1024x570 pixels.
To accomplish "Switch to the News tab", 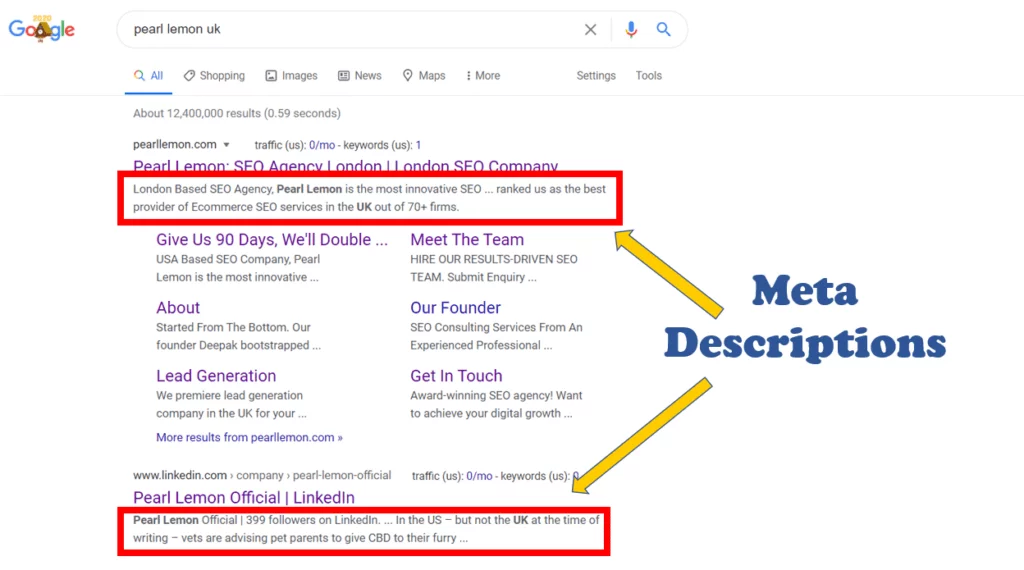I will [x=360, y=76].
